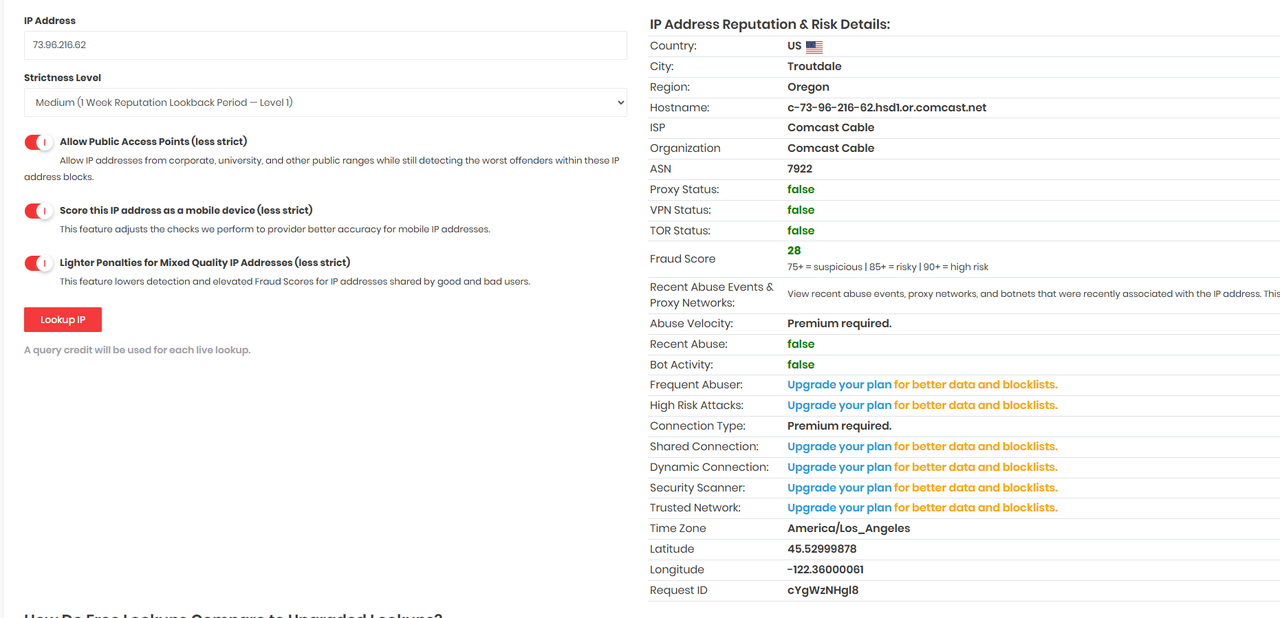
Task: Follow Upgrade your plan link for Shared Connection
Action: 839,447
